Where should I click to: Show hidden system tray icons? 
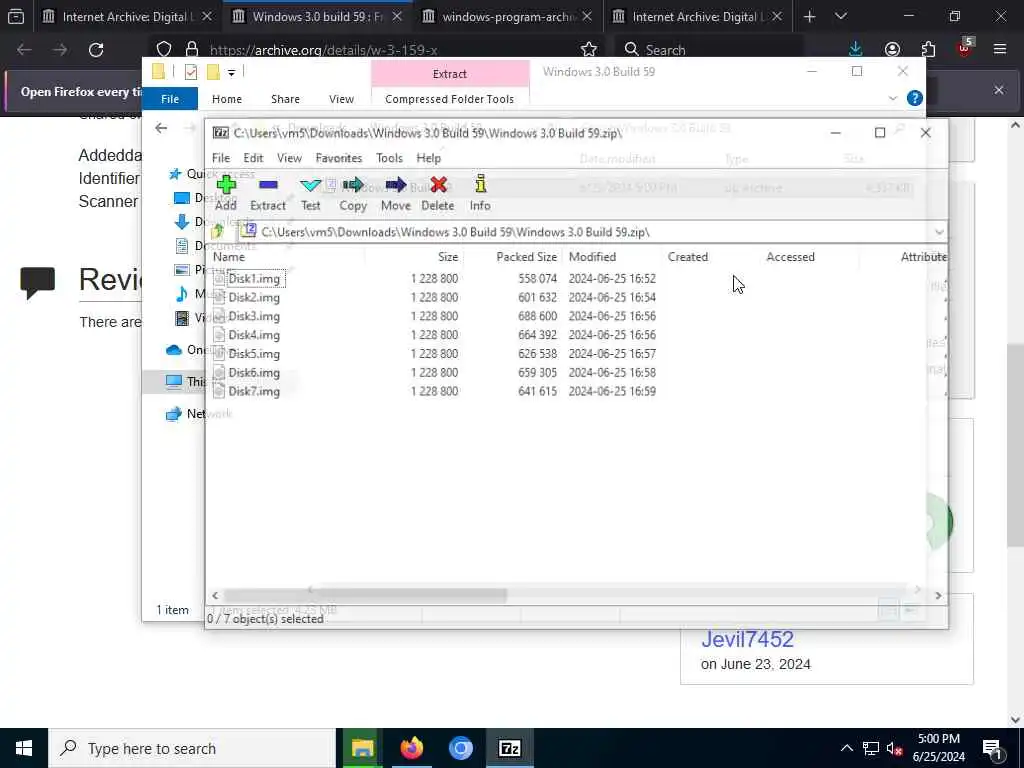(846, 748)
